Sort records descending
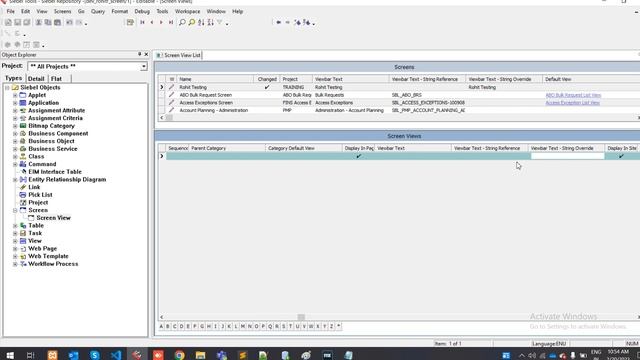Image resolution: width=640 pixels, height=360 pixels. pyautogui.click(x=210, y=22)
